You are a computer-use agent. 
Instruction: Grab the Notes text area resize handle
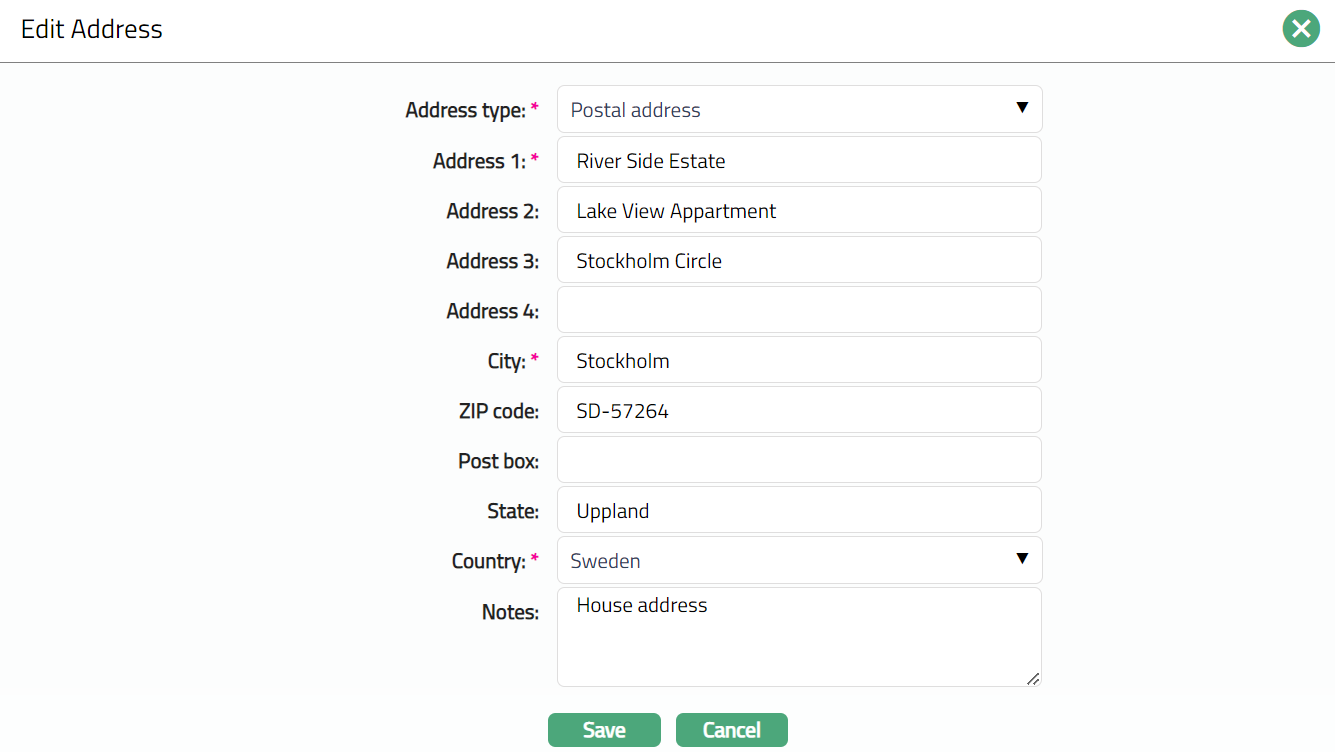pos(1033,679)
